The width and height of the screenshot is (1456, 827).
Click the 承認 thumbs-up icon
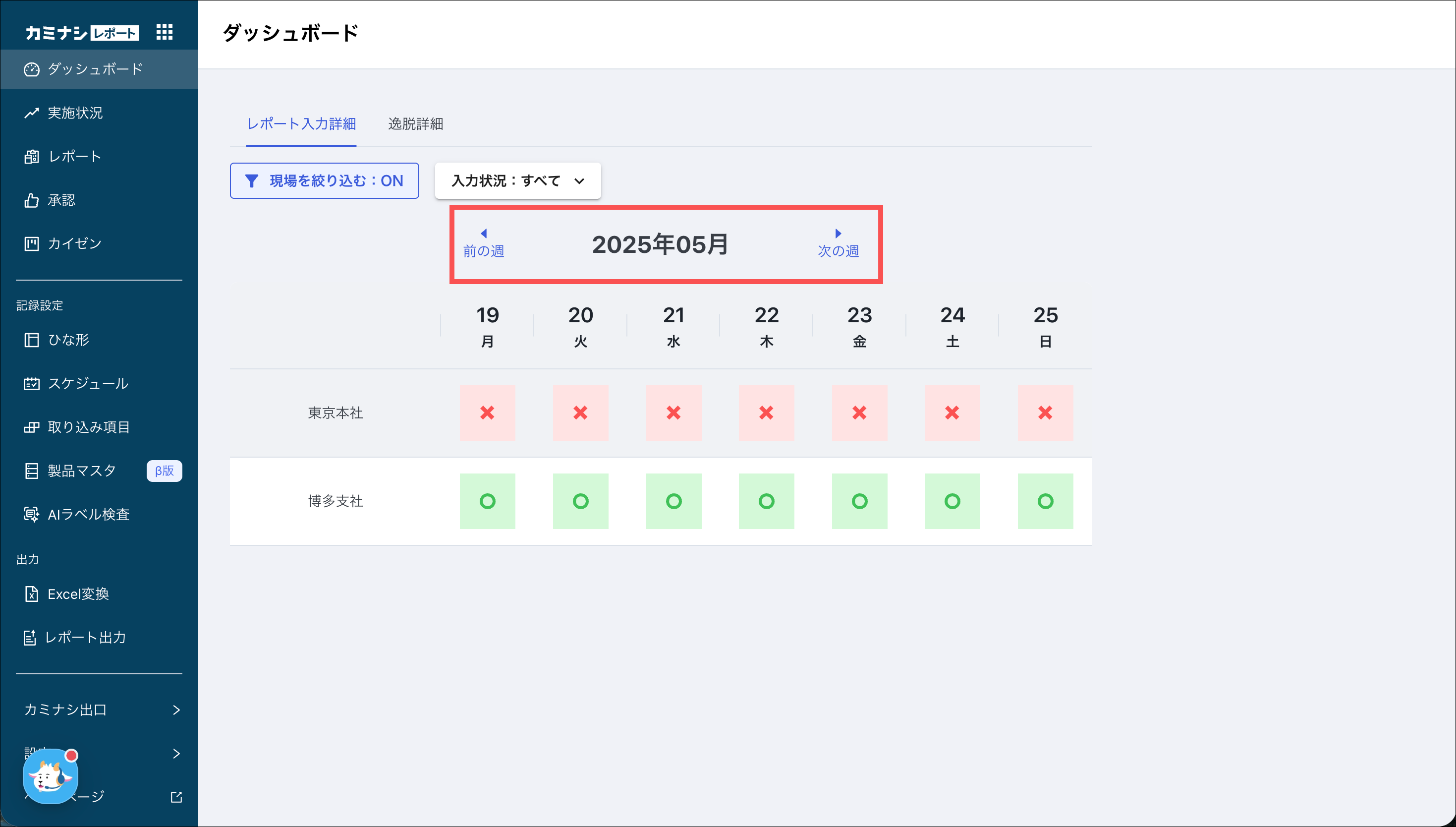pyautogui.click(x=32, y=200)
